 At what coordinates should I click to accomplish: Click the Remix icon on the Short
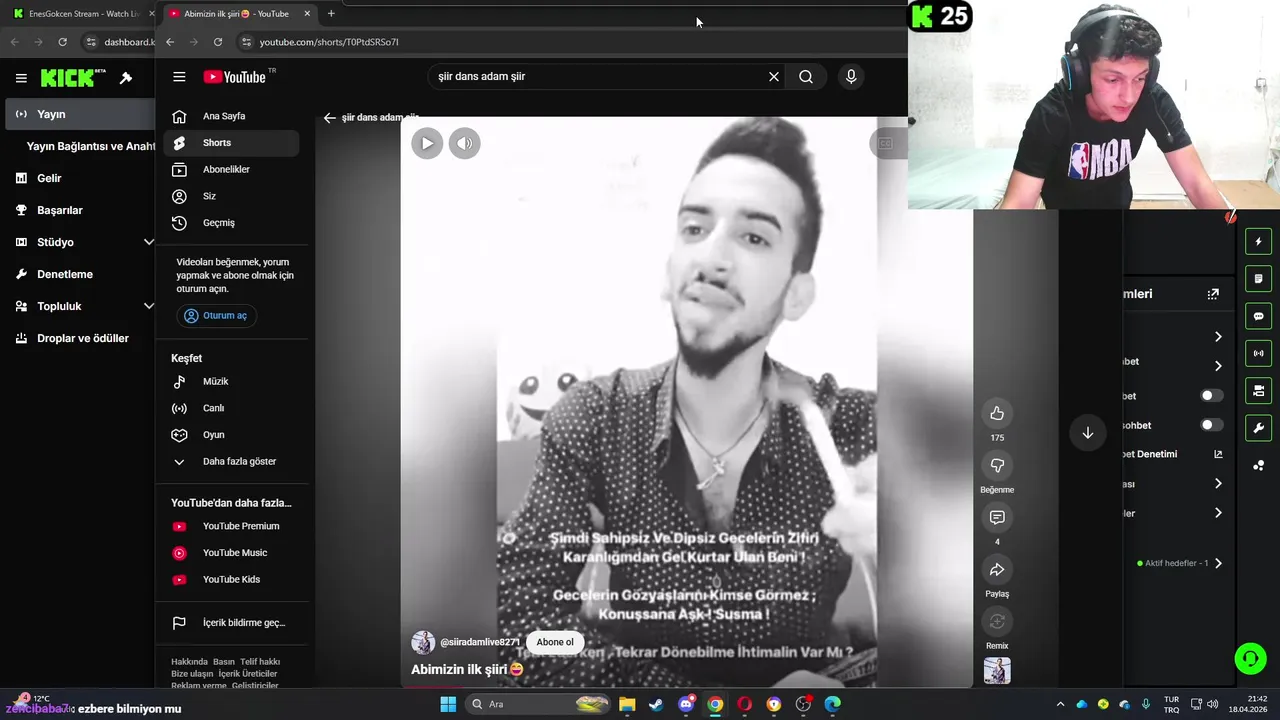997,621
